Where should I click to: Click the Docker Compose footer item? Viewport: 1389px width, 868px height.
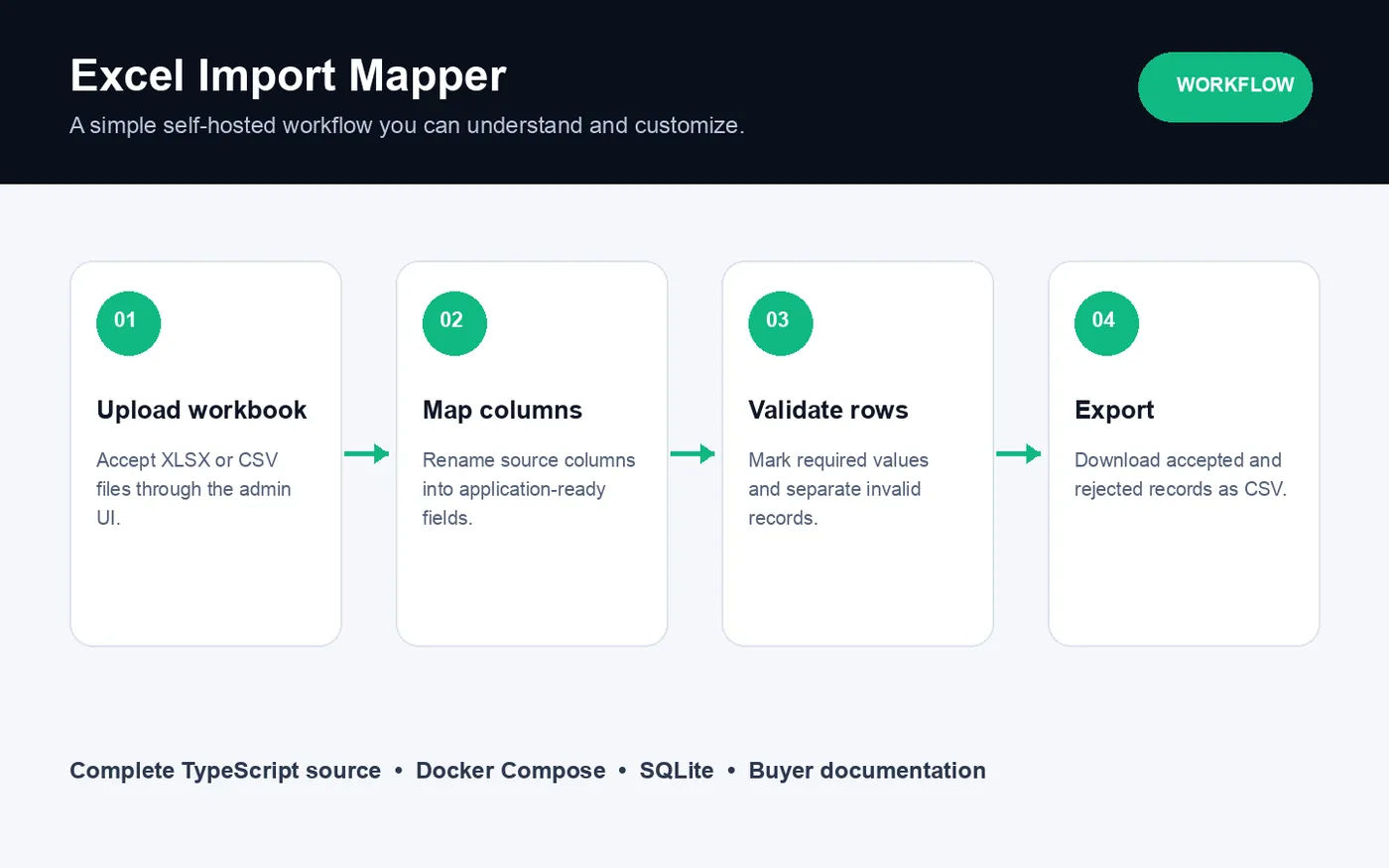[x=510, y=771]
